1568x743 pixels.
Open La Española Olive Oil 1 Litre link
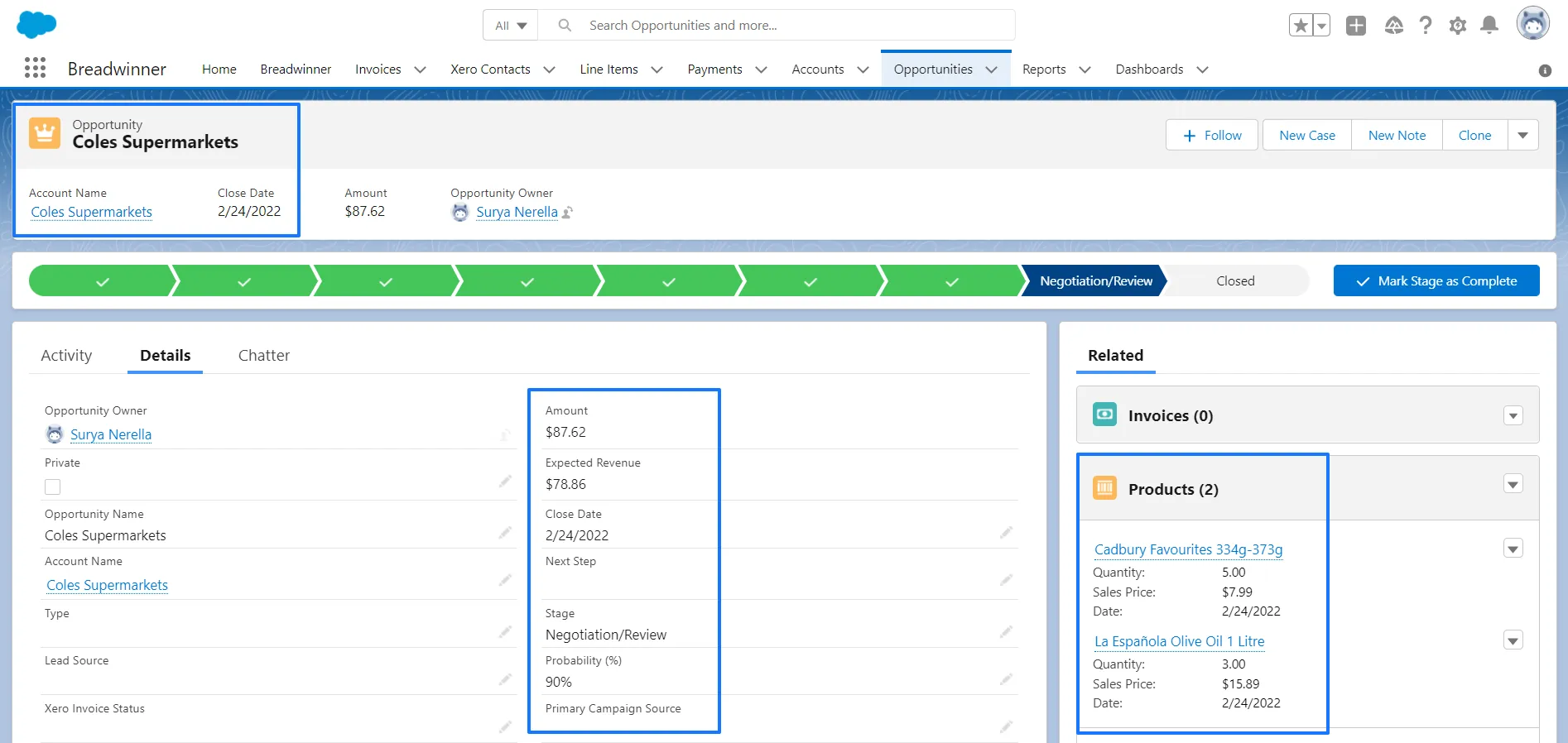pos(1180,641)
